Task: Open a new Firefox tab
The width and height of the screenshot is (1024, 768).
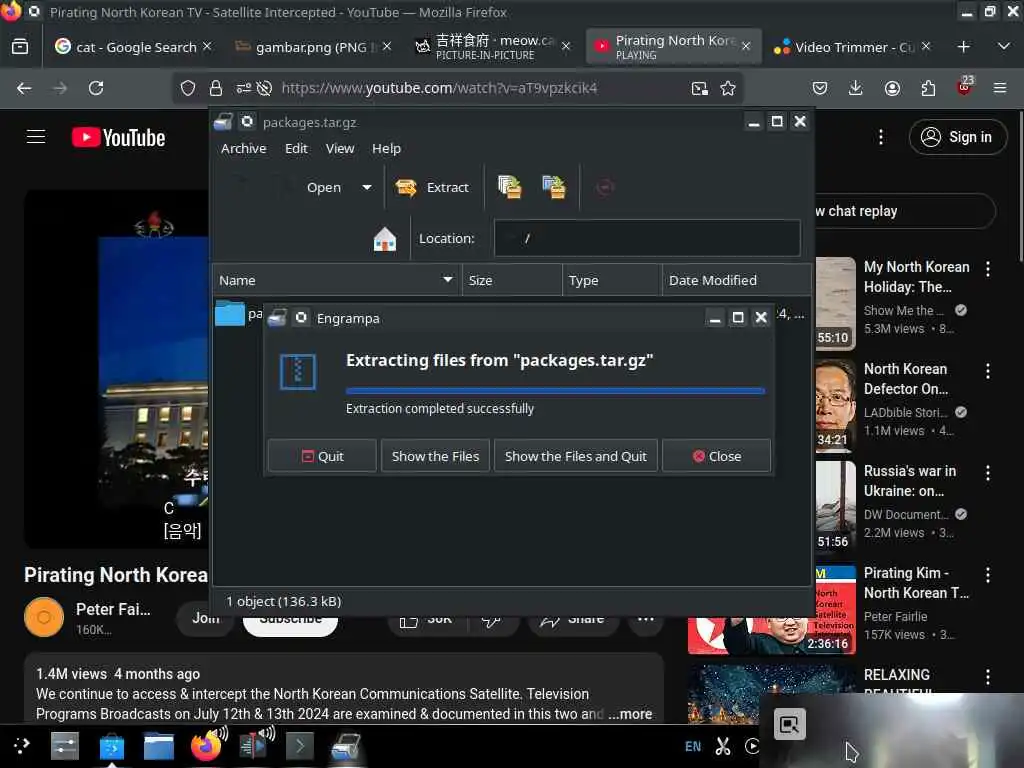Action: point(963,46)
